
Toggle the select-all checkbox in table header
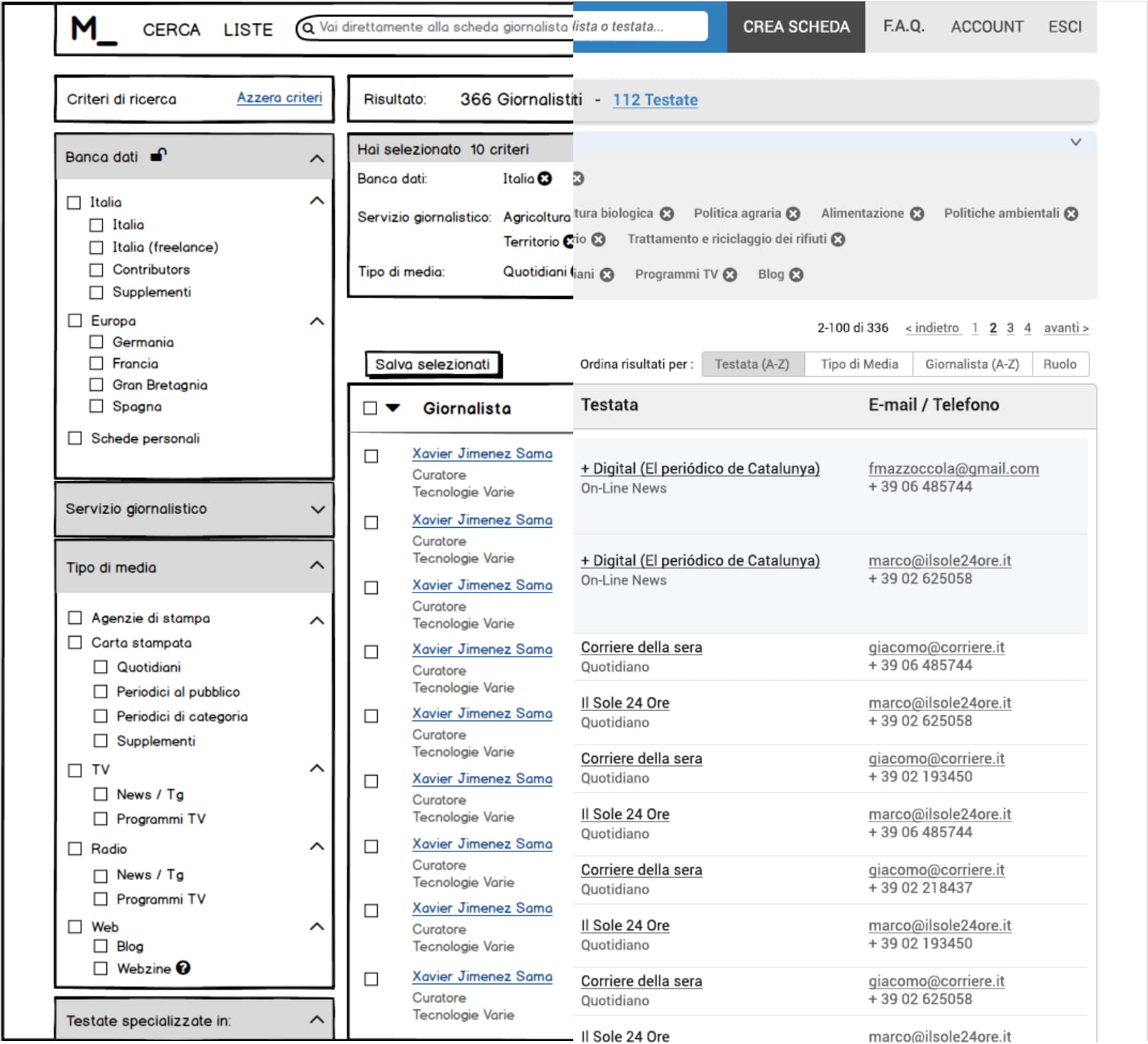click(x=370, y=408)
